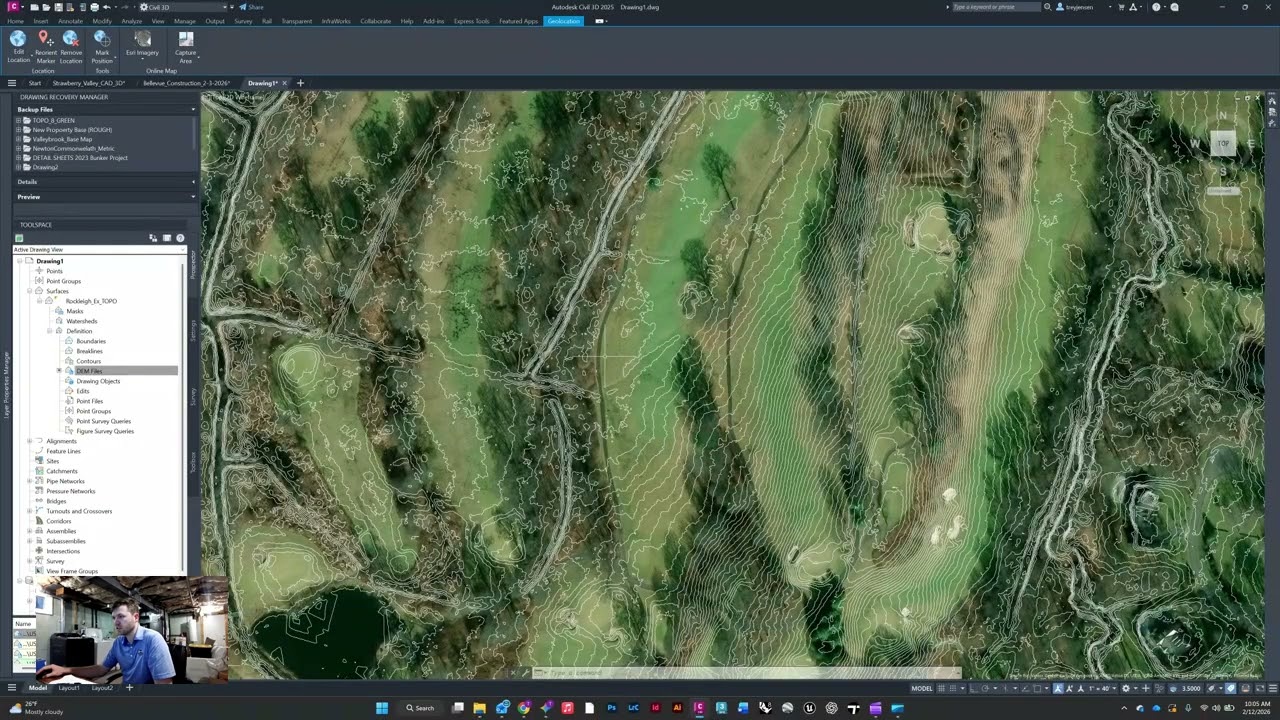Select the Drawing Objects tree item
The image size is (1280, 720).
[x=98, y=381]
